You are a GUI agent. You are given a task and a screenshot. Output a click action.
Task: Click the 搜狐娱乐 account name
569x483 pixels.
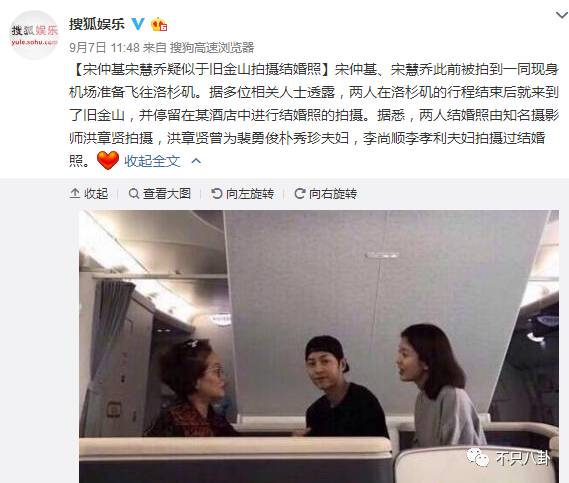97,24
